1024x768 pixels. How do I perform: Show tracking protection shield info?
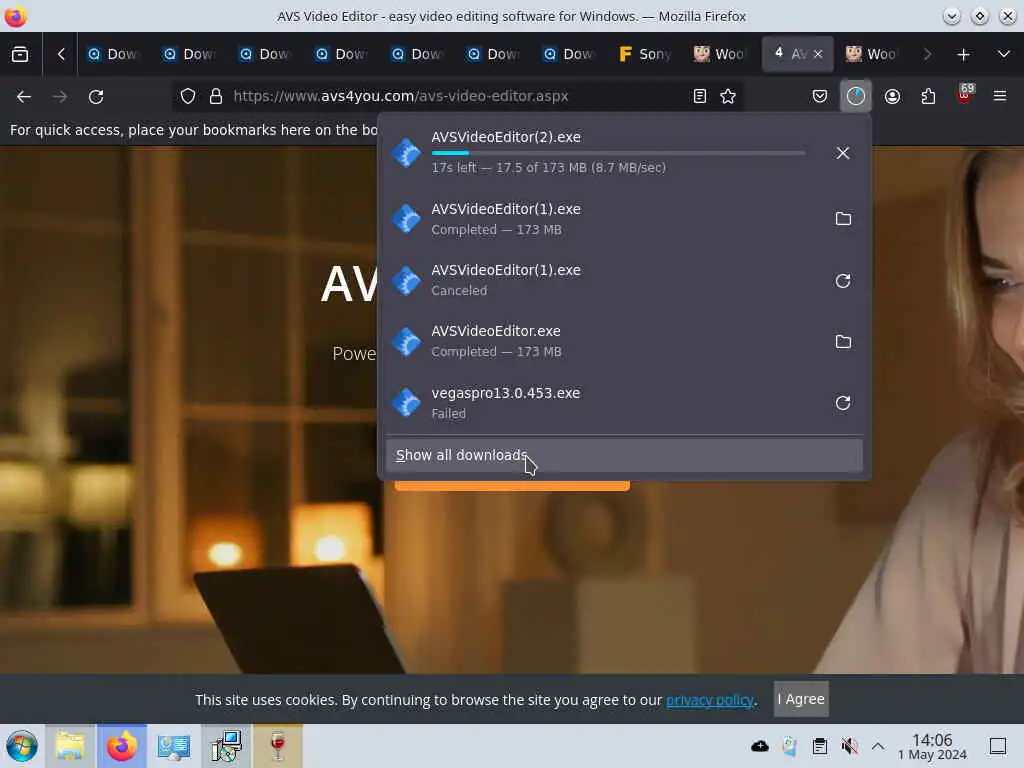coord(188,96)
